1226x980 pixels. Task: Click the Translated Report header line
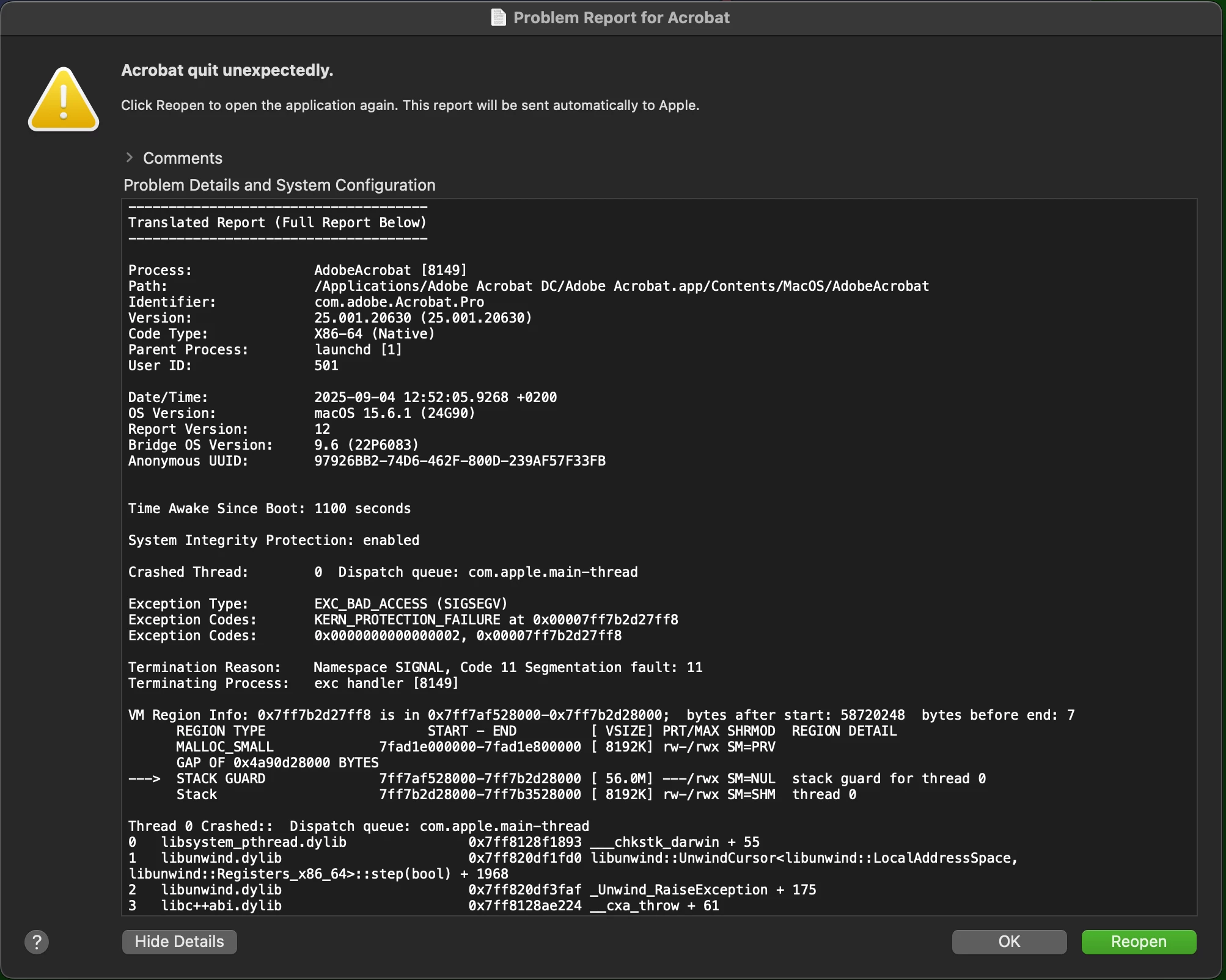pos(277,222)
